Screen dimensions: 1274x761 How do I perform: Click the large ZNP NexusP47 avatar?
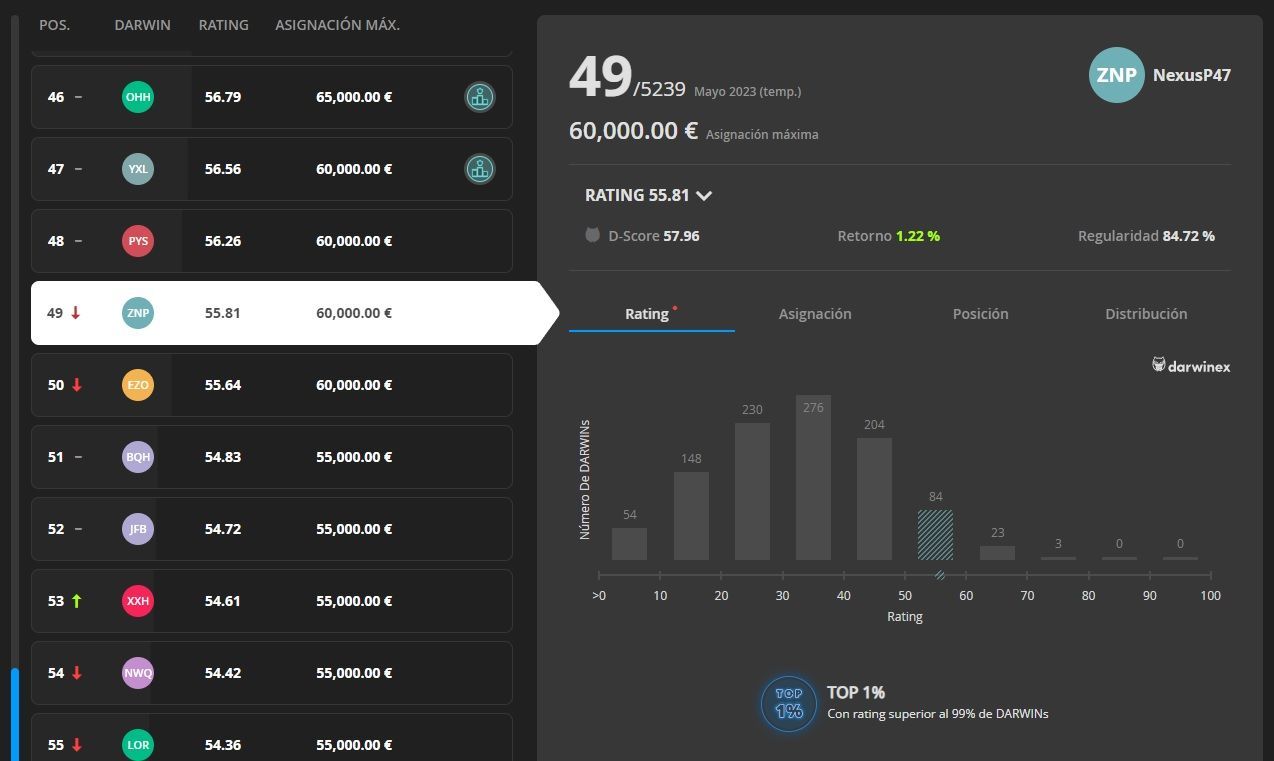tap(1116, 75)
